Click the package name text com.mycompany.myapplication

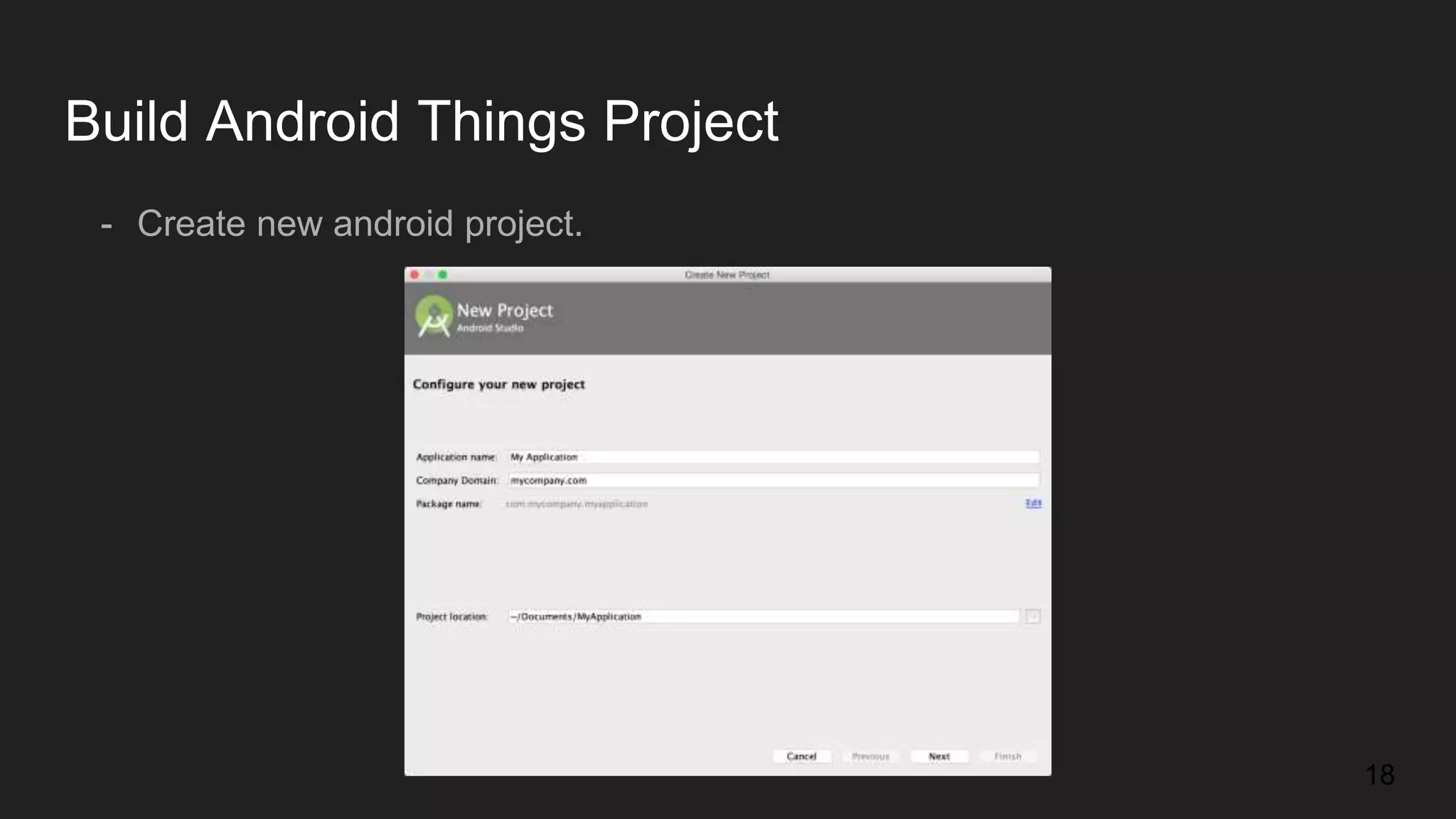click(x=577, y=504)
